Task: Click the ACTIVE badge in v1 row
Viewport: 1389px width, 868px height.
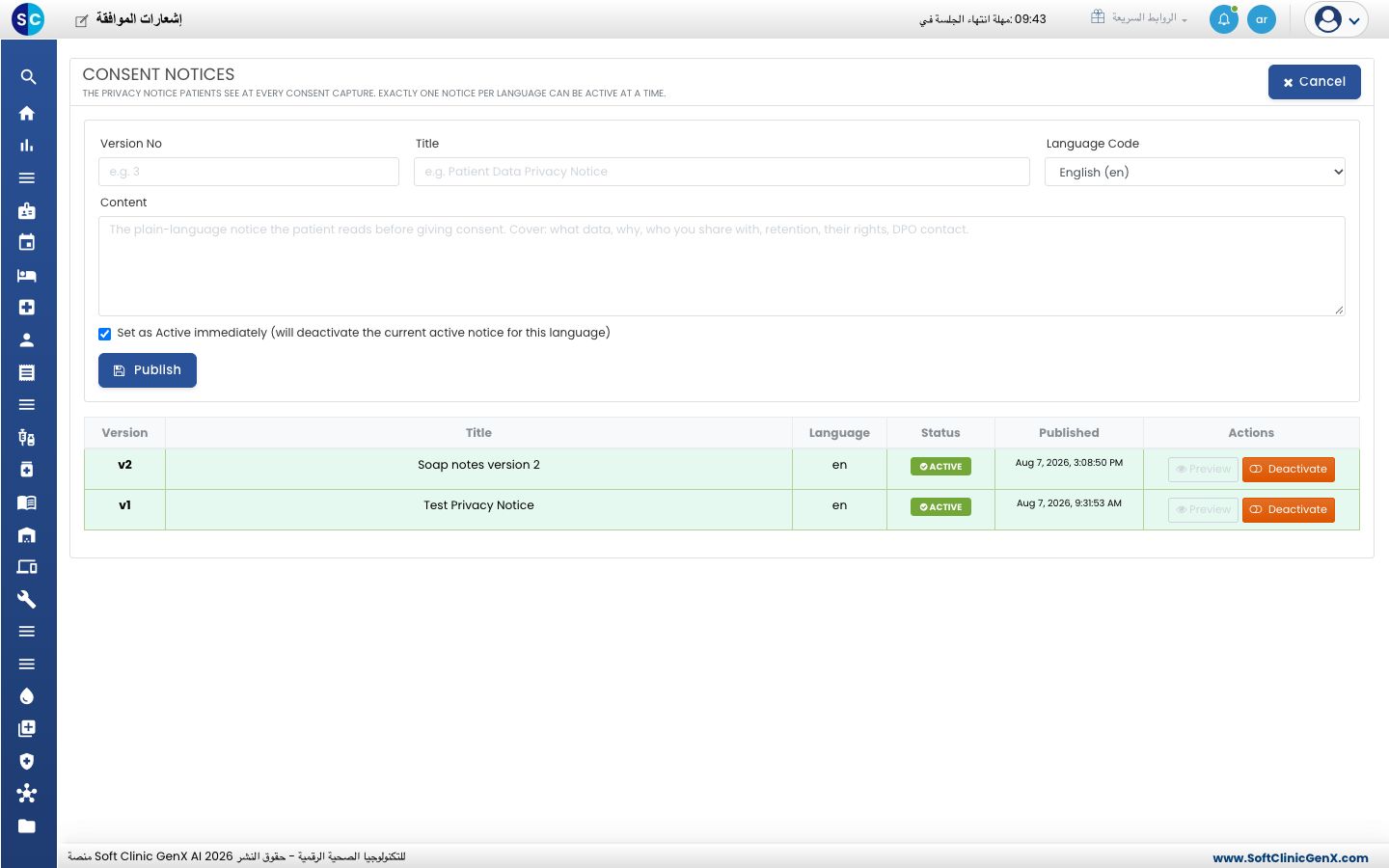Action: pos(940,507)
